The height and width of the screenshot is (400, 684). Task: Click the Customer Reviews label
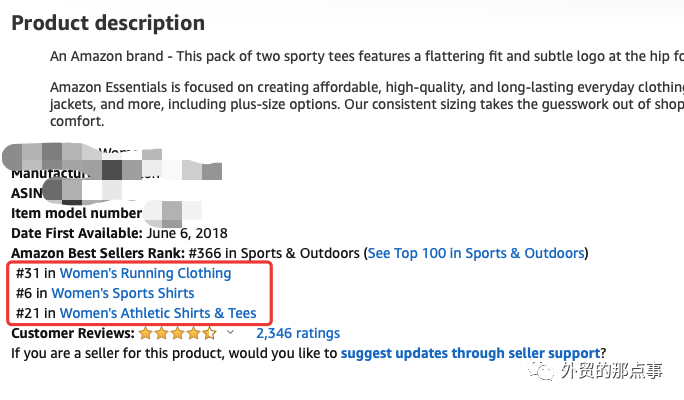pyautogui.click(x=73, y=333)
